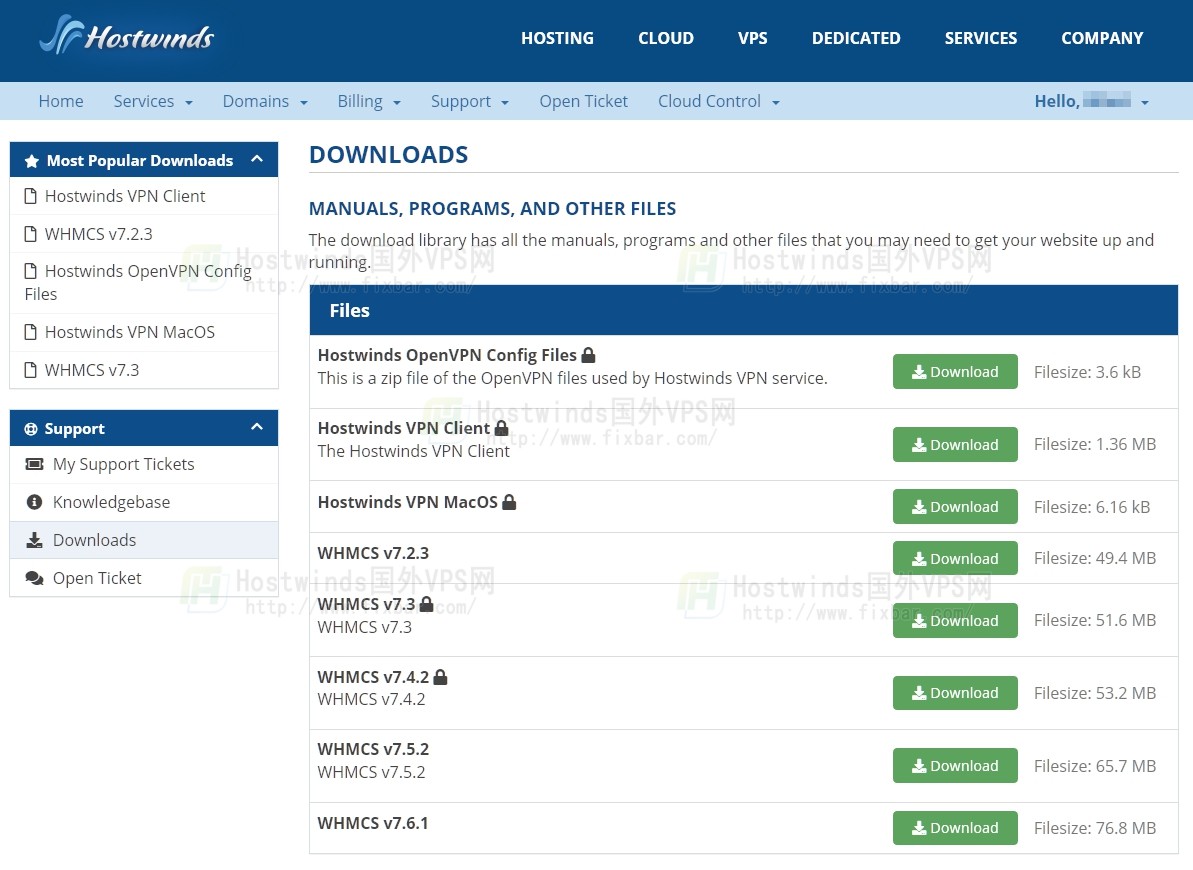Open the COMPANY top menu
1193x870 pixels.
tap(1102, 38)
